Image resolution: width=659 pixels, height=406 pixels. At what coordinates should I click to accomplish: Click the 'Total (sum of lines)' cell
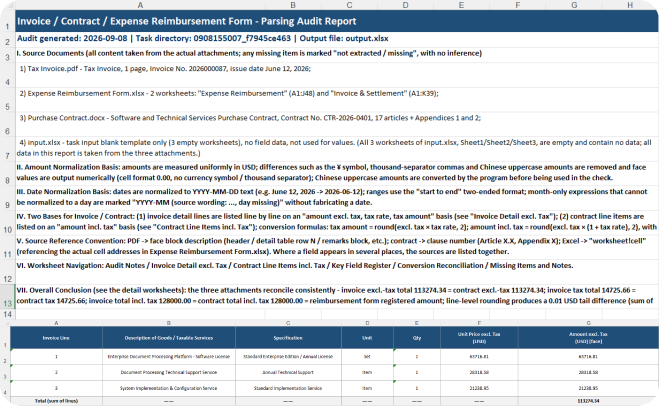pyautogui.click(x=56, y=401)
